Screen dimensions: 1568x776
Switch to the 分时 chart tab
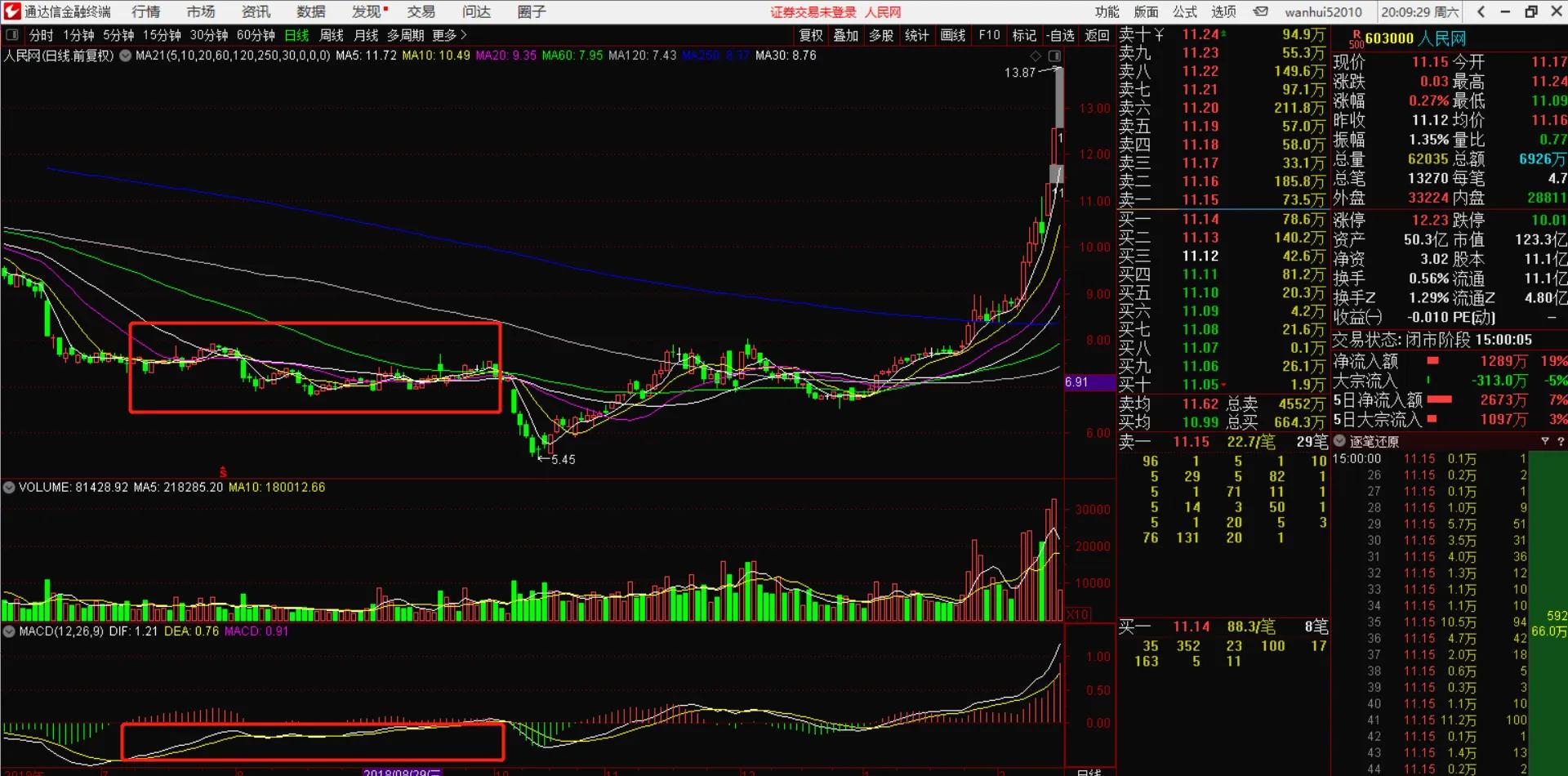41,35
